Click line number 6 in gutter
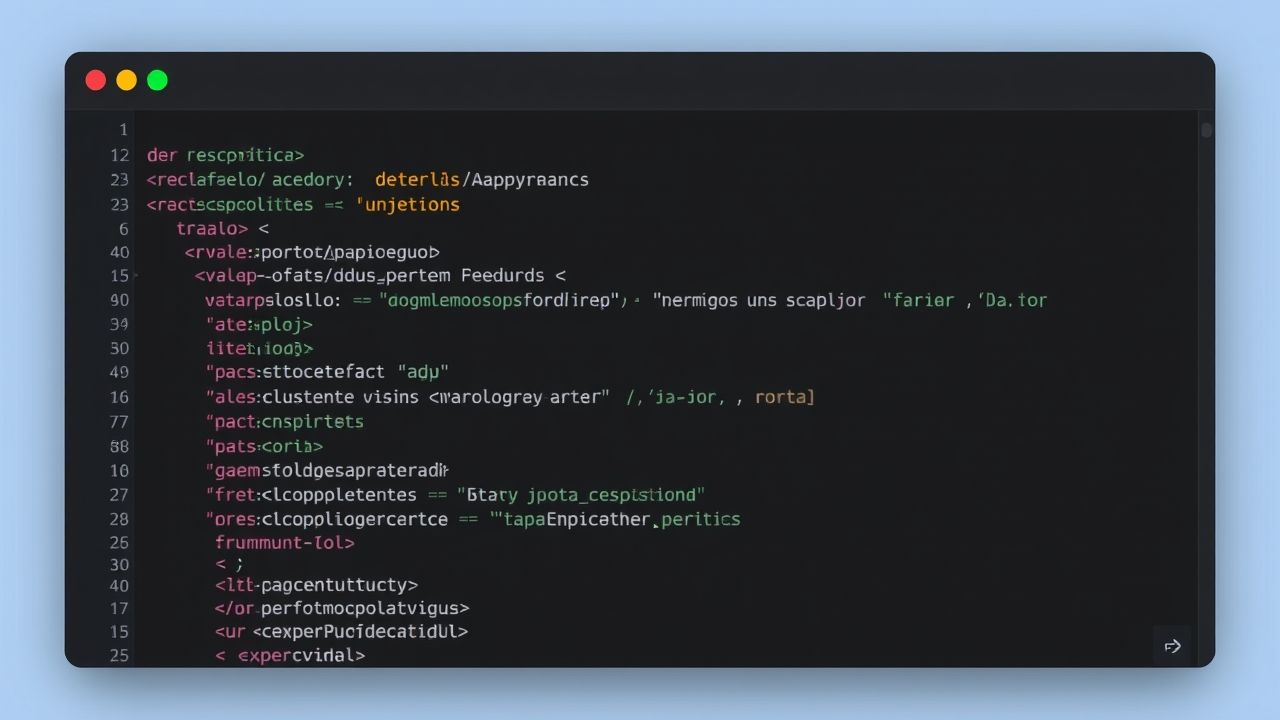Image resolution: width=1280 pixels, height=720 pixels. pyautogui.click(x=124, y=228)
